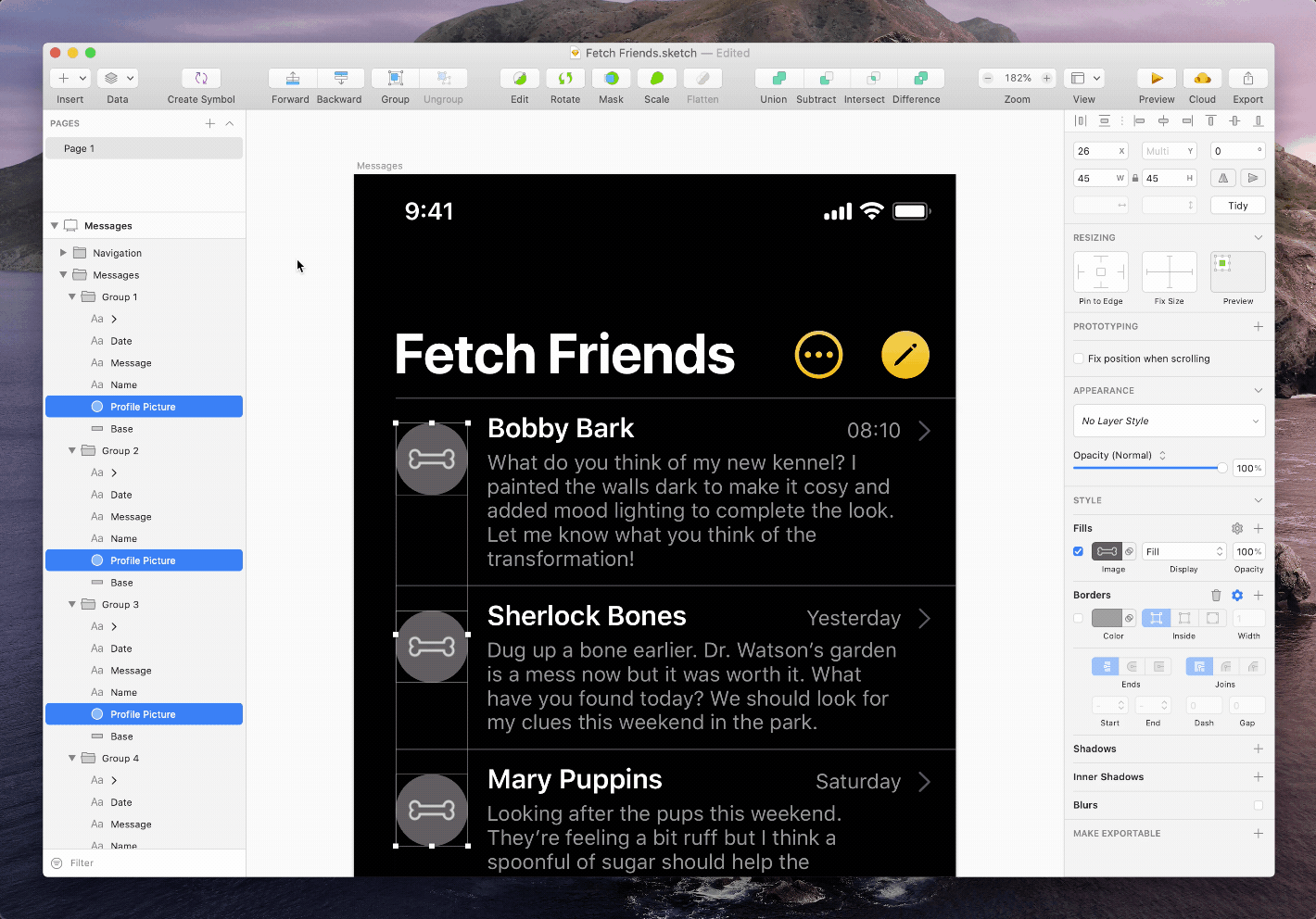Select the Rotate tool
The width and height of the screenshot is (1316, 919).
565,79
